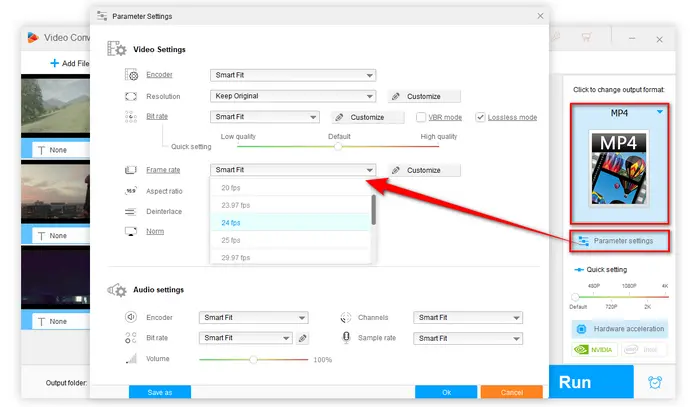Screen dimensions: 700x407
Task: Click the Hardware acceleration button
Action: (620, 329)
